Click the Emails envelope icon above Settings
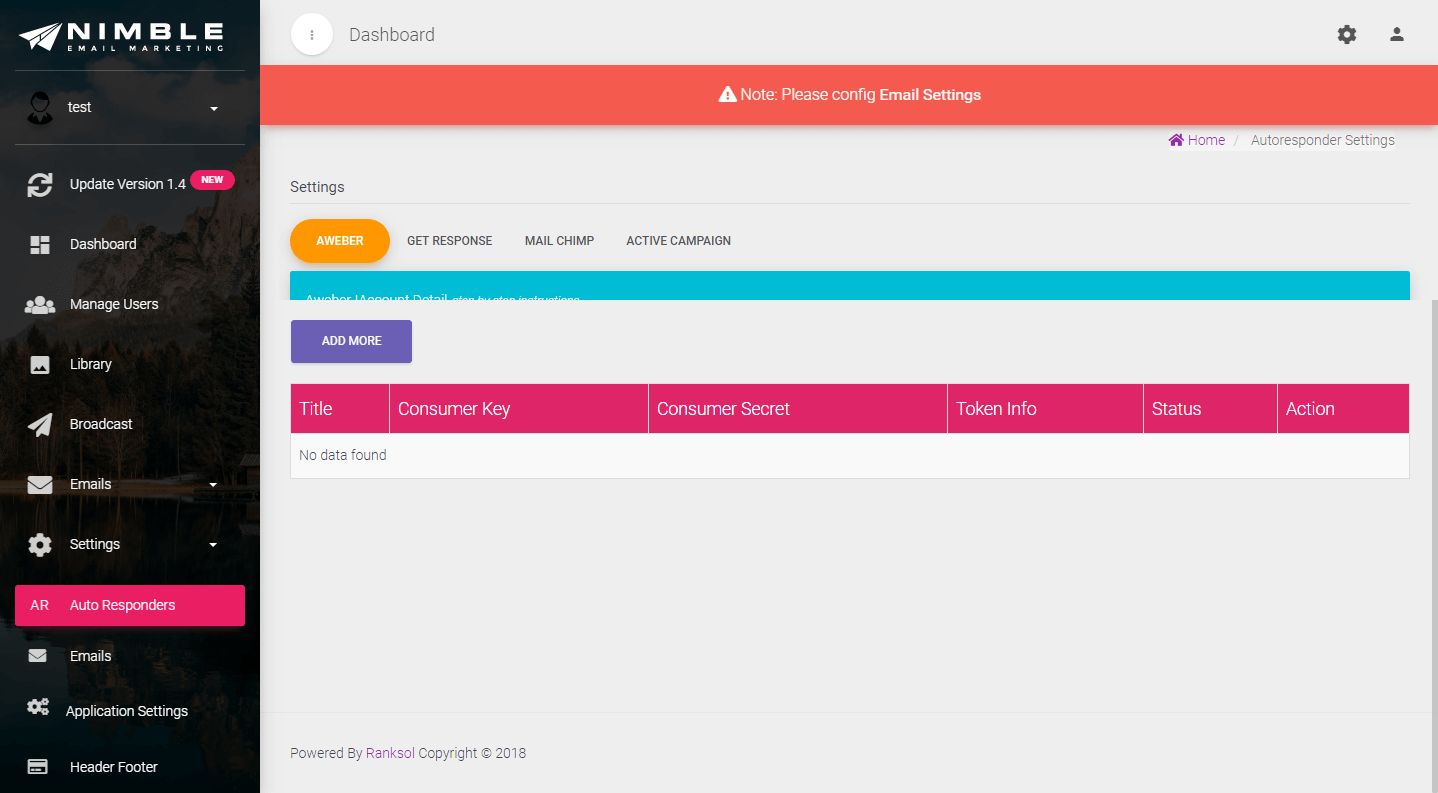Image resolution: width=1438 pixels, height=793 pixels. pyautogui.click(x=40, y=485)
